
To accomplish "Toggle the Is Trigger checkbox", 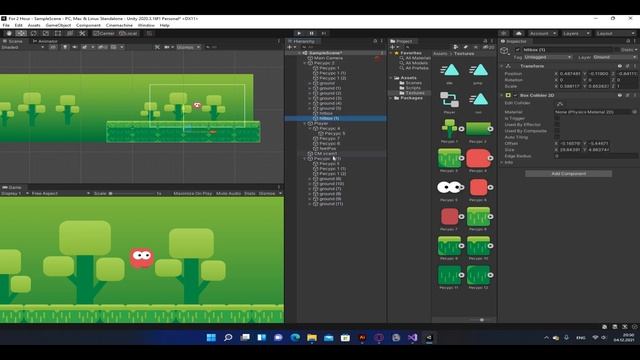I will point(557,118).
